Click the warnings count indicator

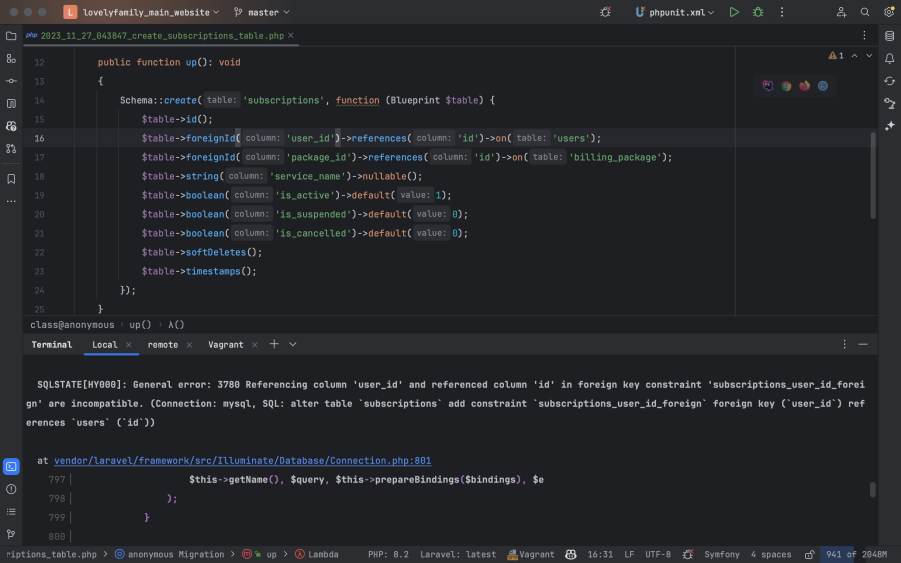pos(836,56)
